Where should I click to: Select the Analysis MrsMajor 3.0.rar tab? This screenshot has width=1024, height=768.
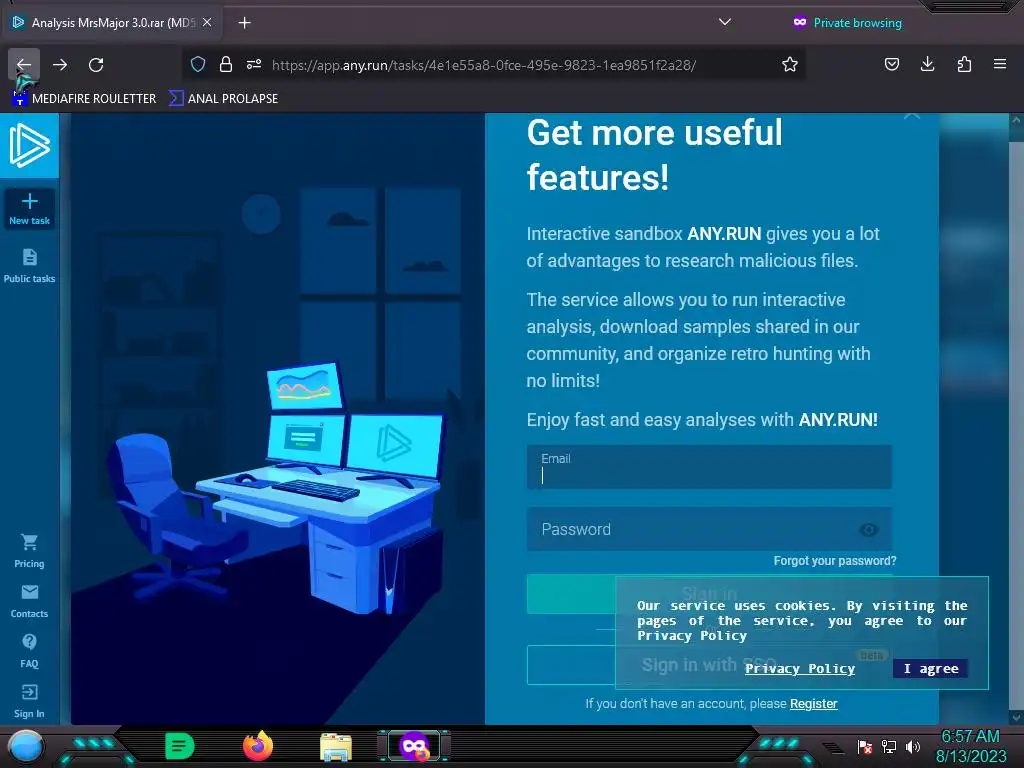point(113,23)
